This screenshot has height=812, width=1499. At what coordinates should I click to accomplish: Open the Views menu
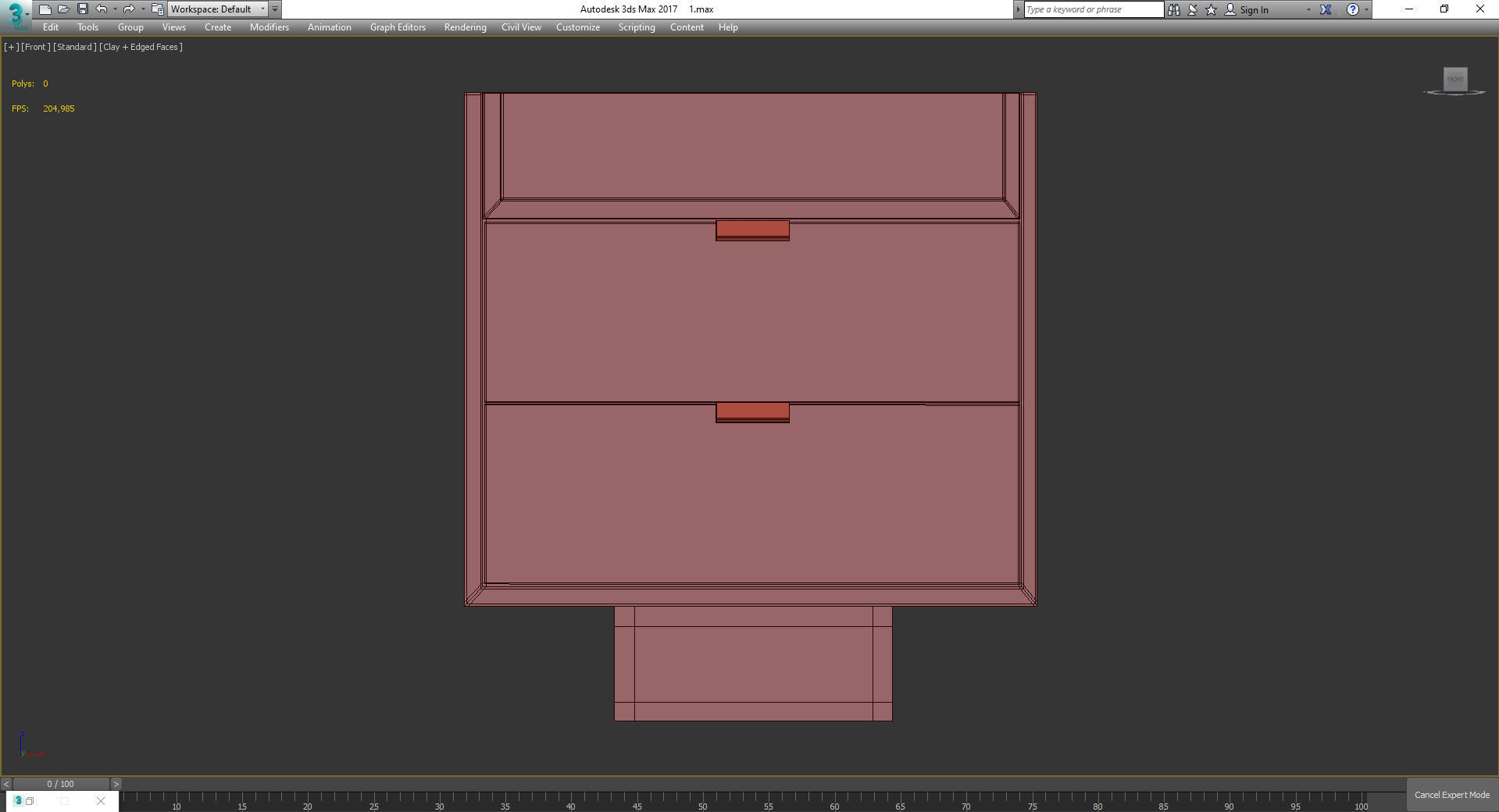point(173,27)
